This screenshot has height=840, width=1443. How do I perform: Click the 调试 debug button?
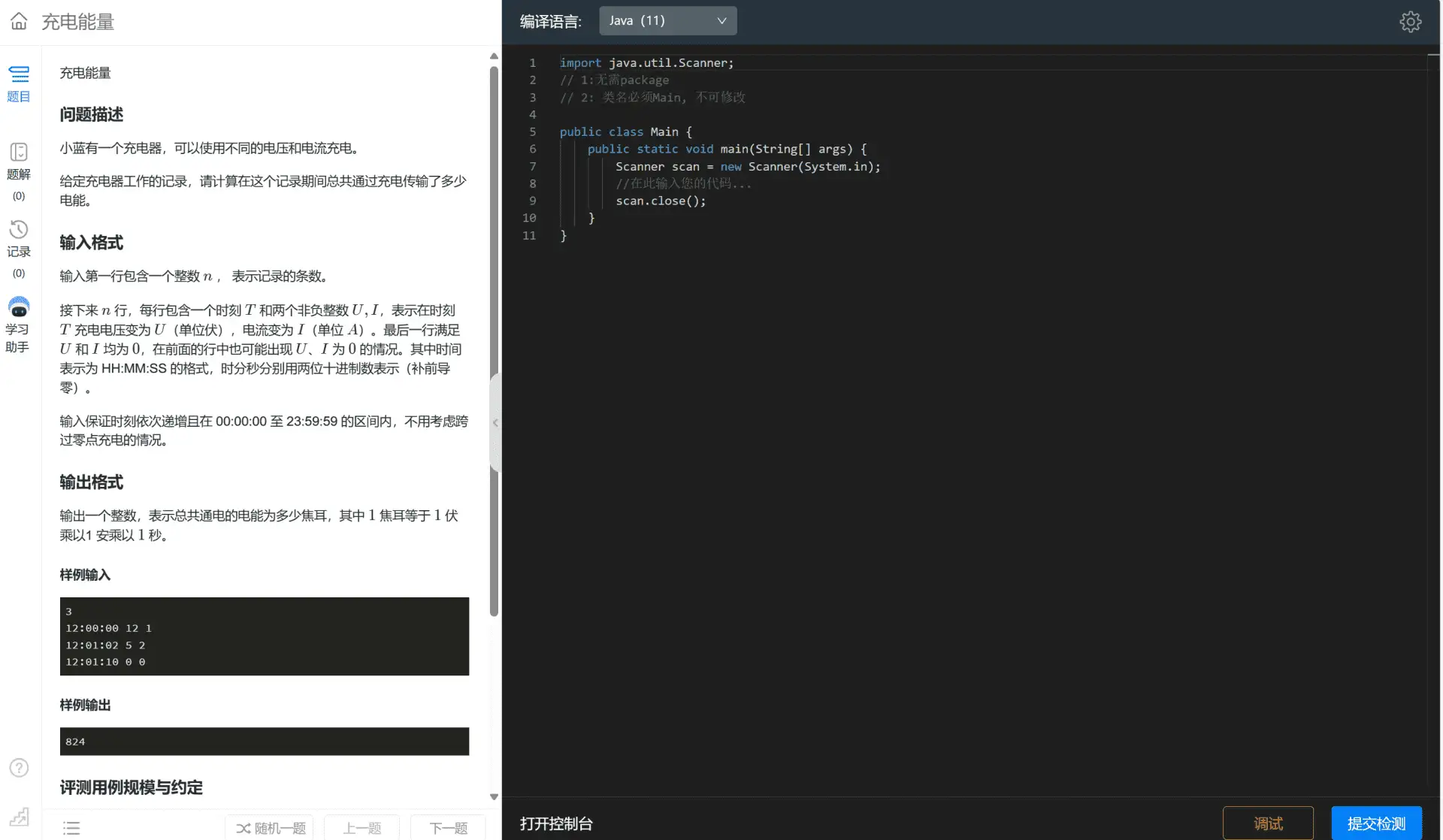pos(1268,823)
